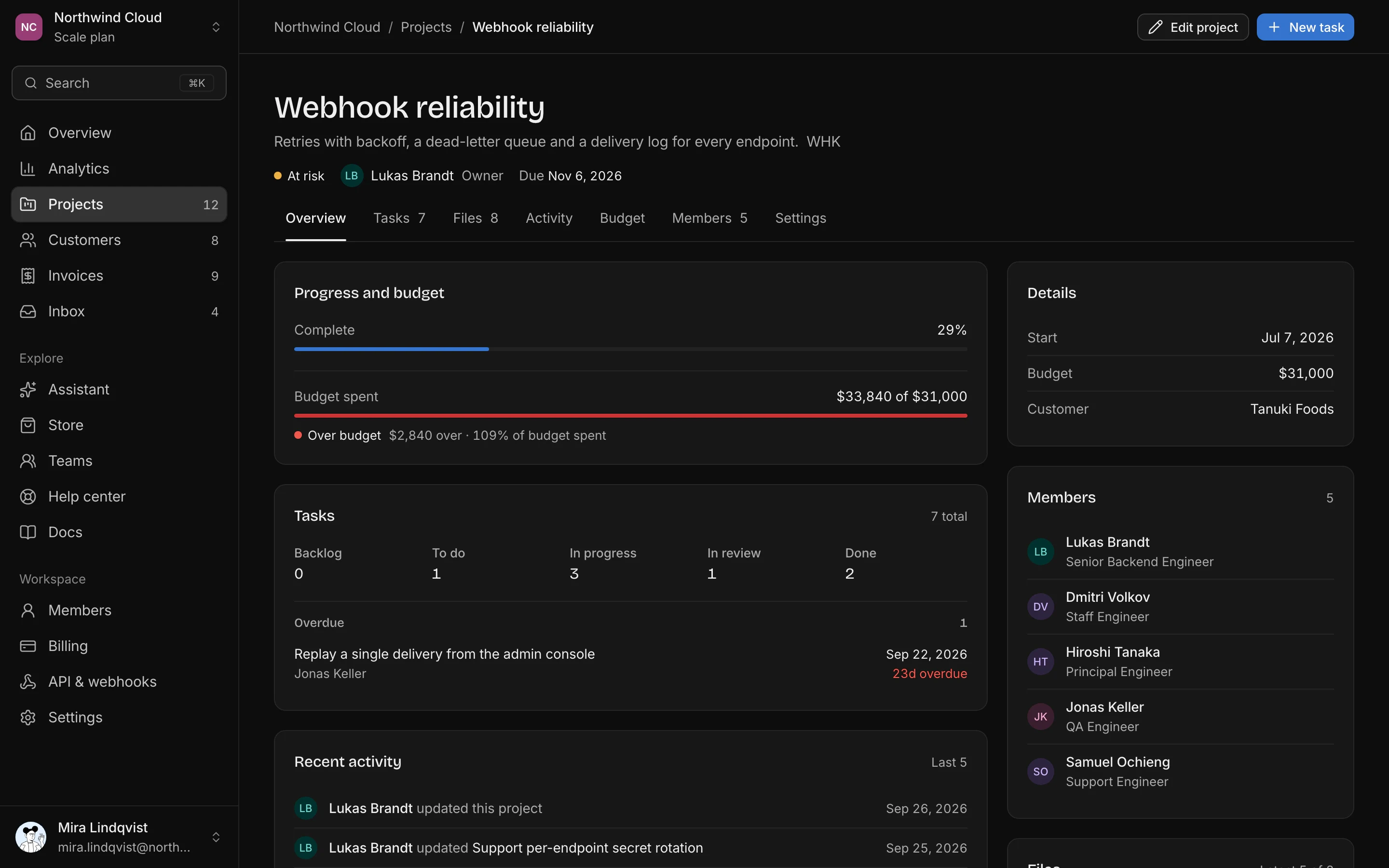Image resolution: width=1389 pixels, height=868 pixels.
Task: Click the In progress task count 3
Action: [574, 573]
